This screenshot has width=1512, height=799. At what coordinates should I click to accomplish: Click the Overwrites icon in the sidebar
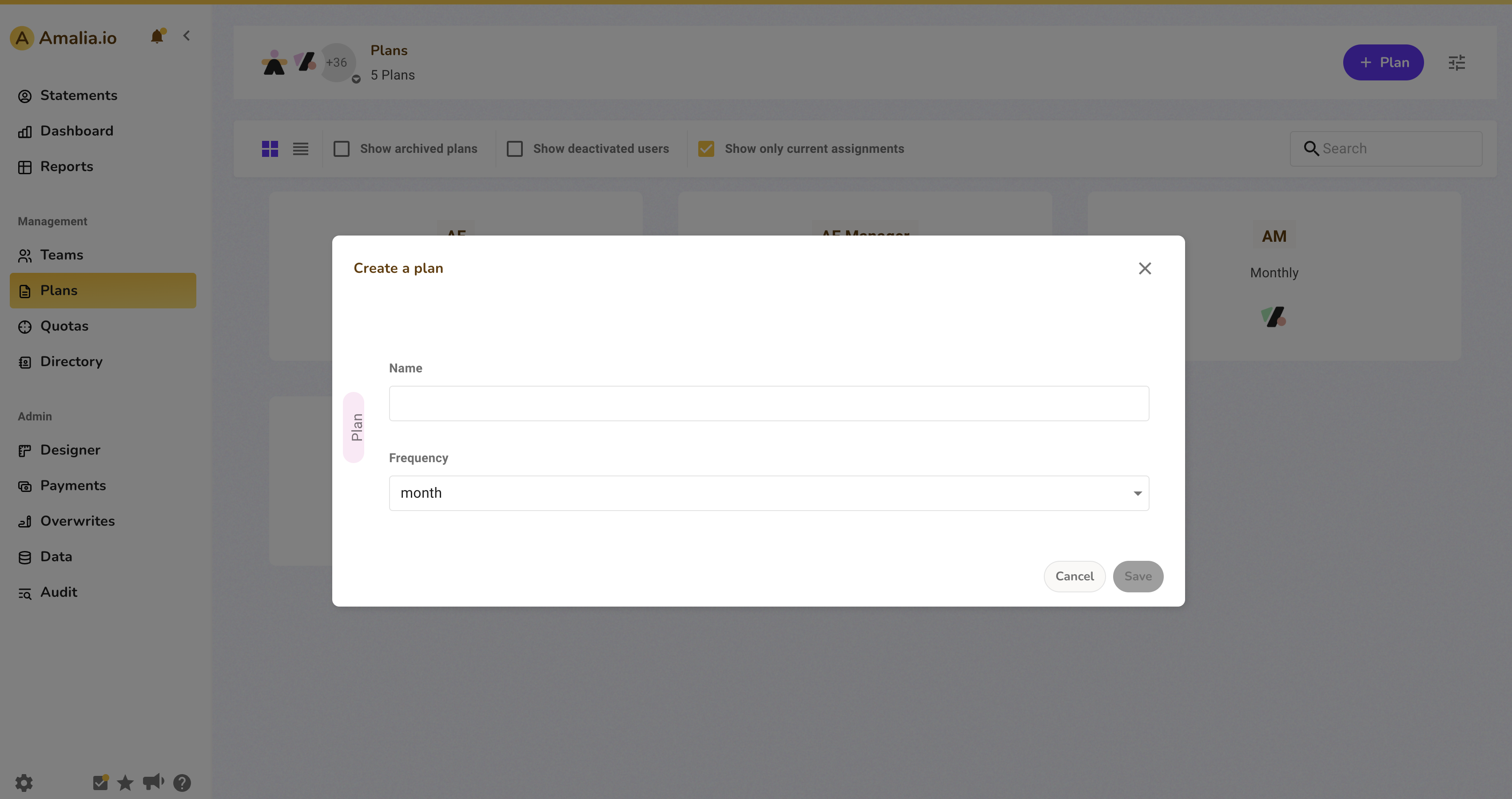tap(25, 522)
